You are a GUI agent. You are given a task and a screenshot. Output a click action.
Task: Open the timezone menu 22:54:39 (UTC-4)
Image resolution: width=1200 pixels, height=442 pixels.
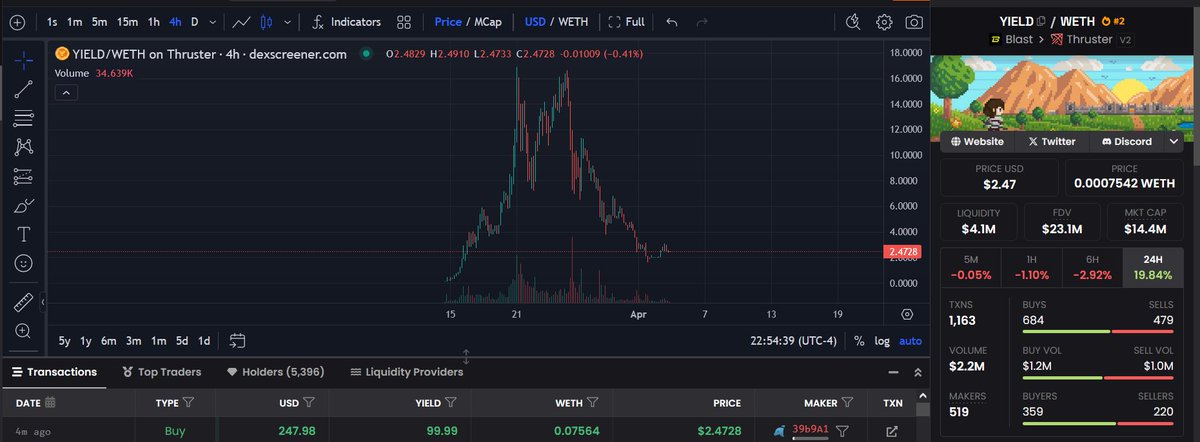[x=796, y=341]
